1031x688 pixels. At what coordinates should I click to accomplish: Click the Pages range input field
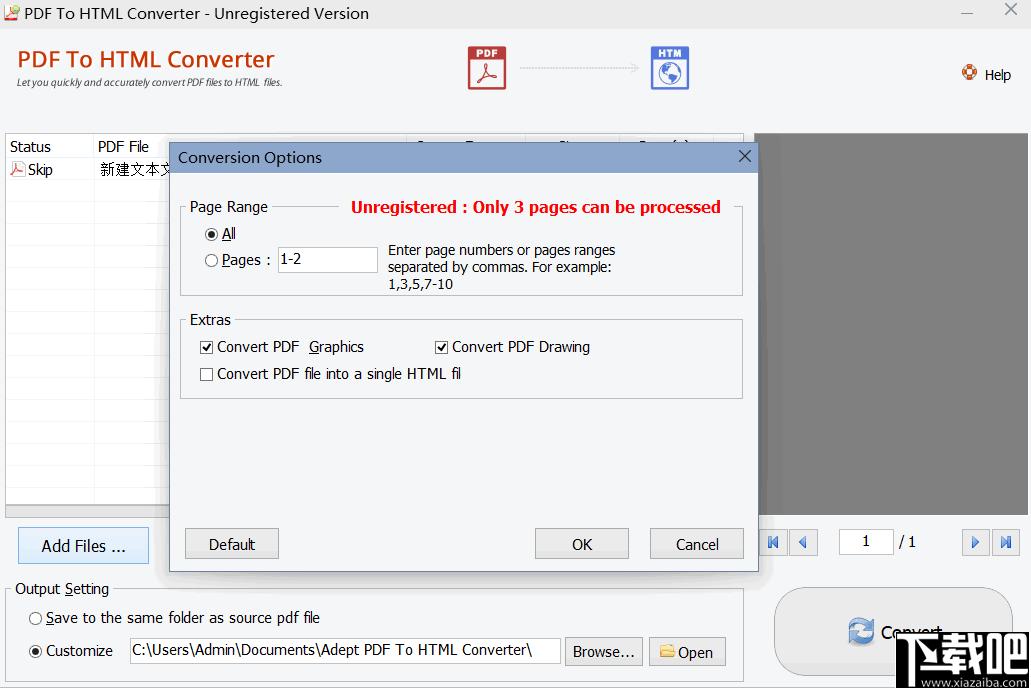tap(327, 260)
